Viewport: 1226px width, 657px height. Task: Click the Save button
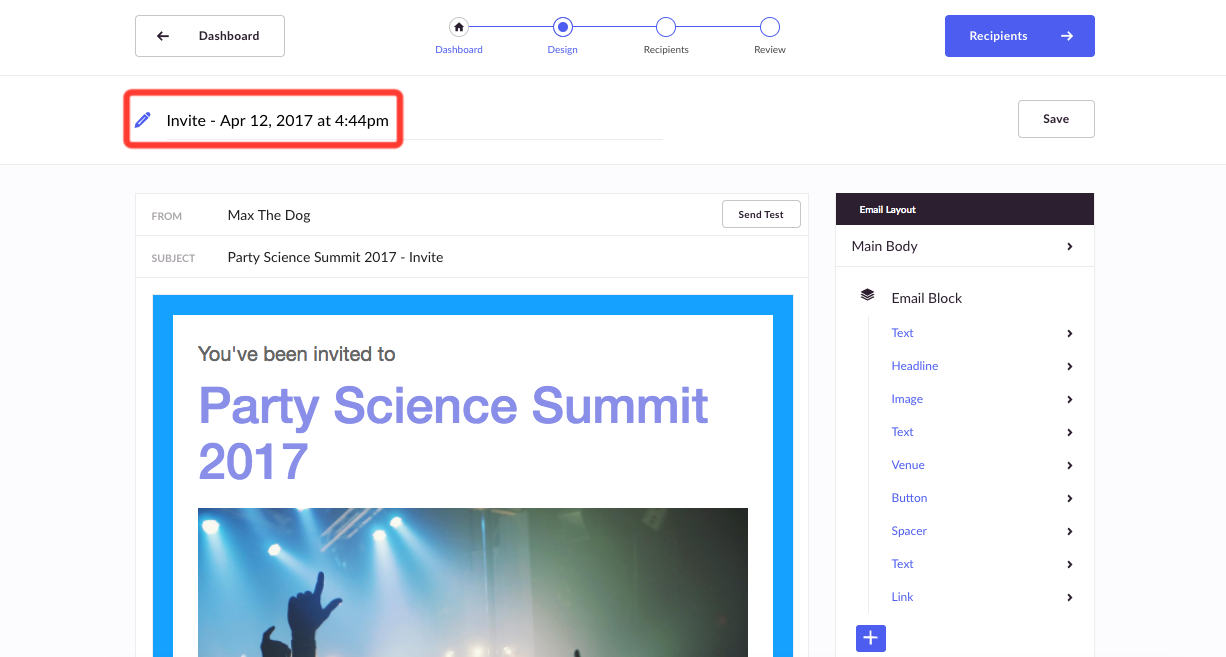click(1056, 119)
